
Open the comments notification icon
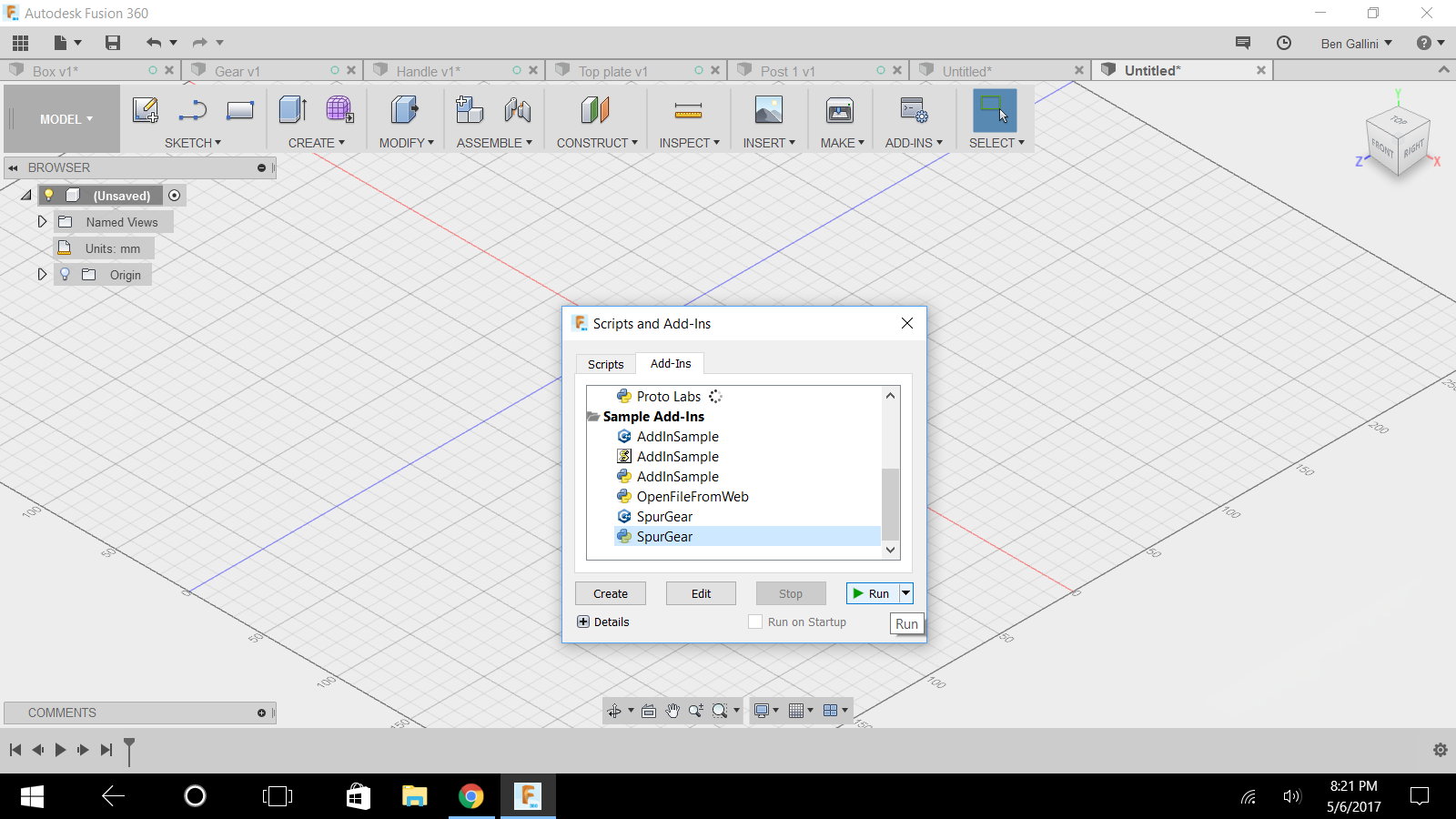(x=1243, y=43)
